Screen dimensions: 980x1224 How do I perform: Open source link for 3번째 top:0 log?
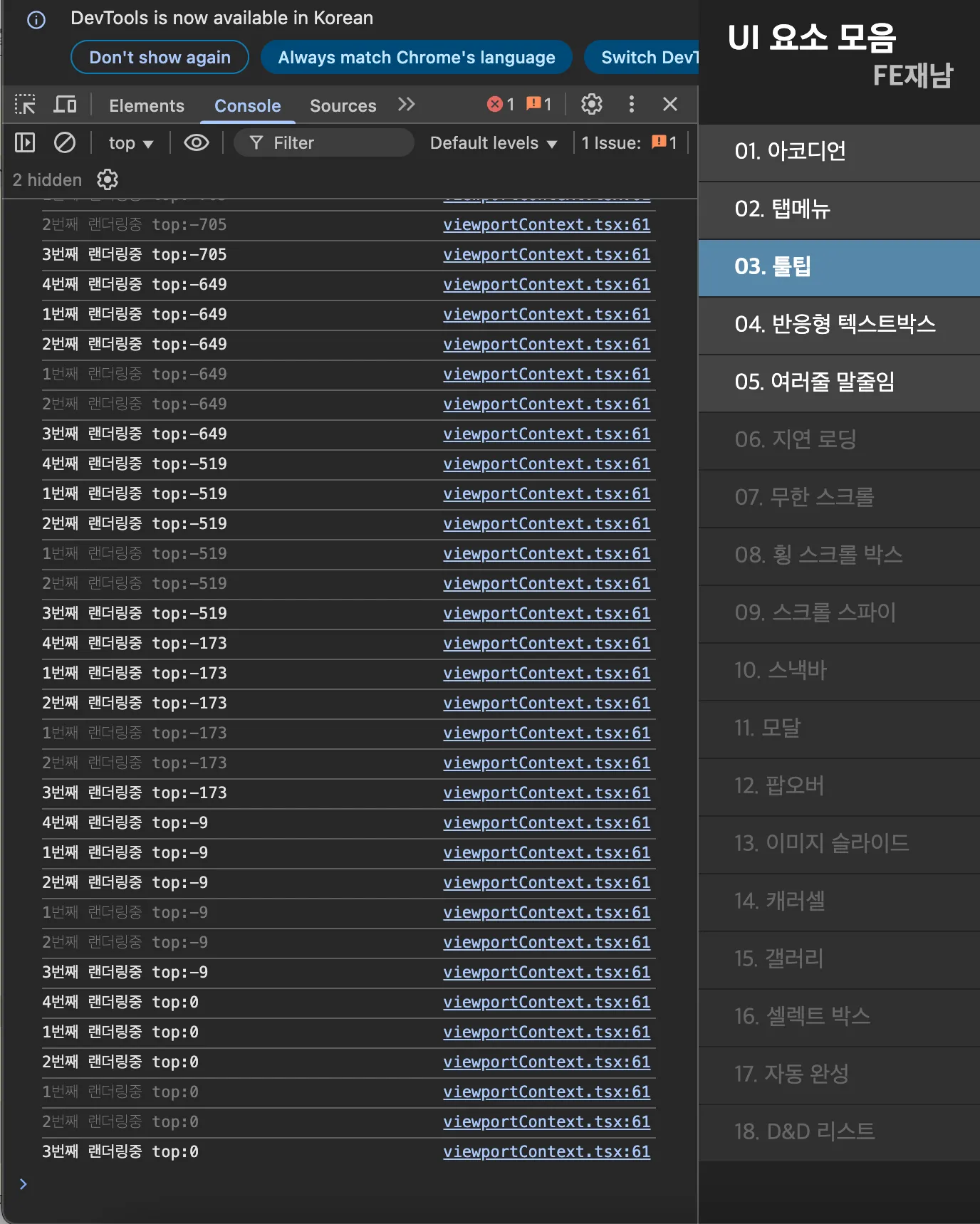click(x=546, y=1151)
